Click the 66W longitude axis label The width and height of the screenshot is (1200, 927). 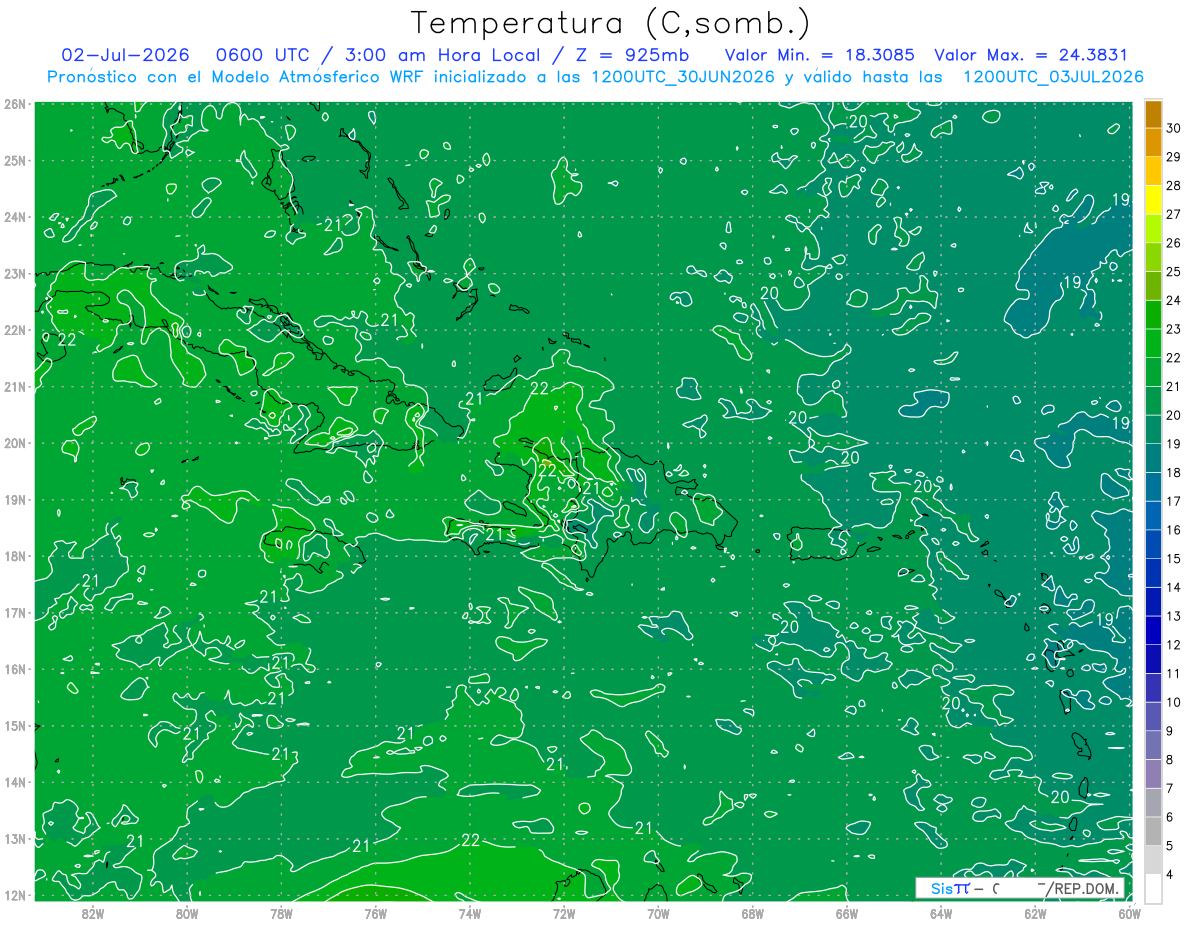pyautogui.click(x=847, y=913)
